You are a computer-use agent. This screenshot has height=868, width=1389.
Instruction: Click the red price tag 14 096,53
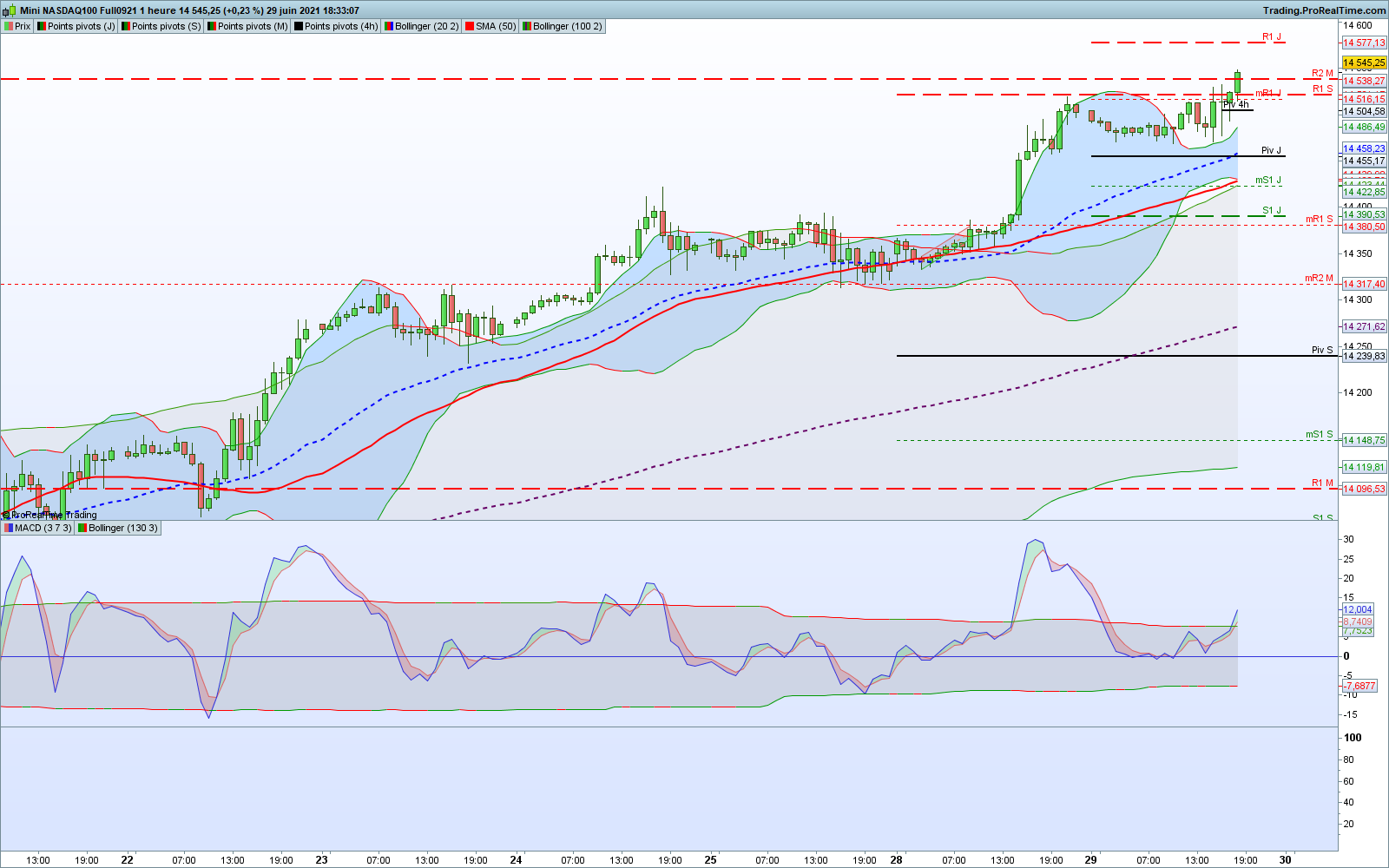(1365, 489)
